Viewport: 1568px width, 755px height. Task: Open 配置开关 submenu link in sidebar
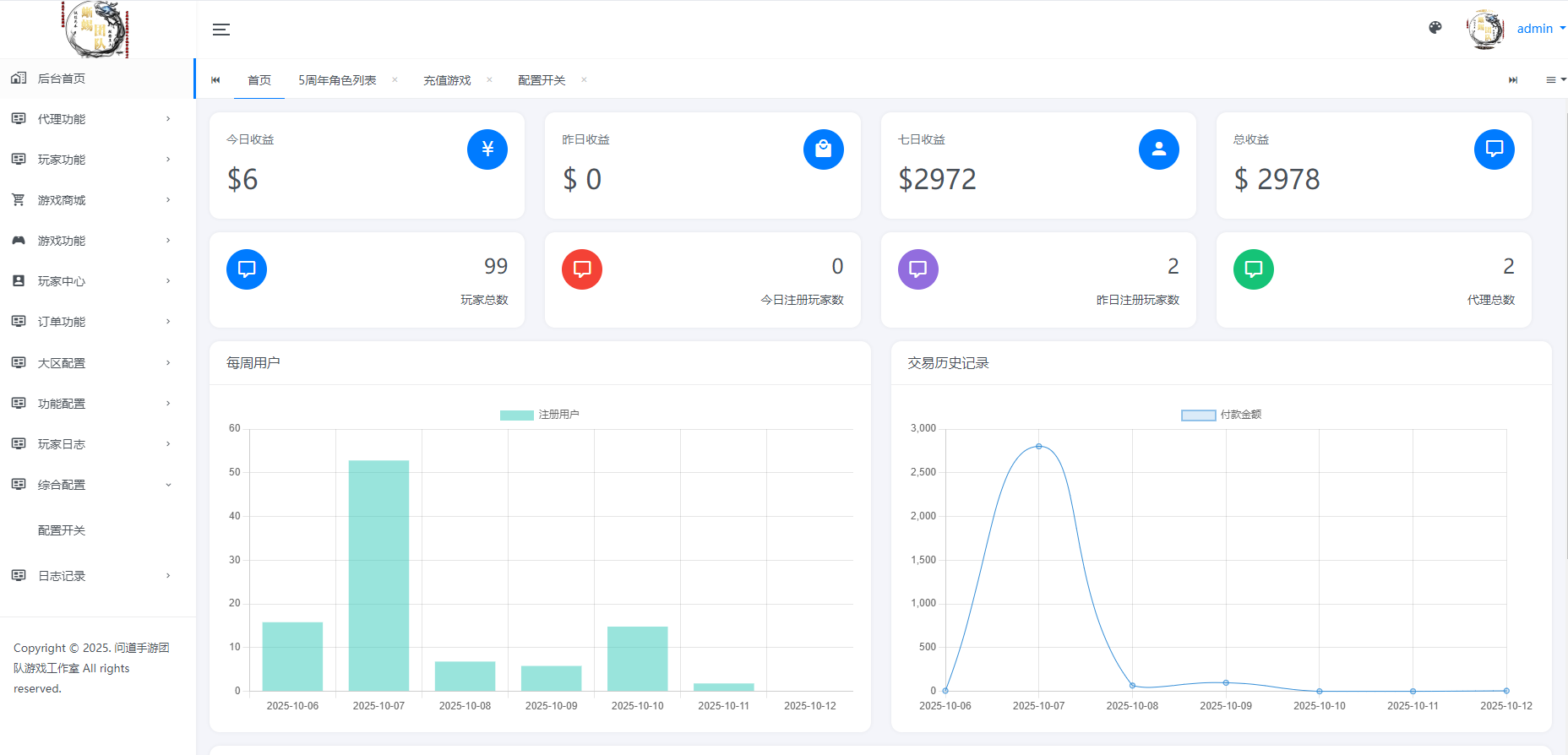[x=62, y=530]
